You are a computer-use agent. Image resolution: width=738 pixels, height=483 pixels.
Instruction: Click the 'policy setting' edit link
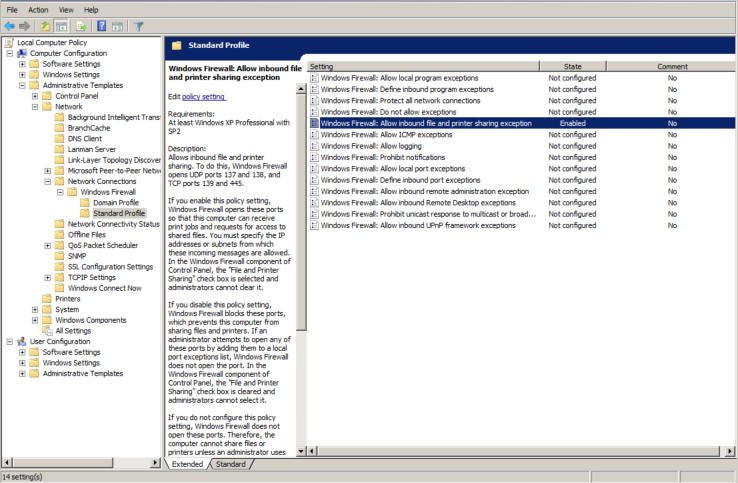[x=203, y=96]
